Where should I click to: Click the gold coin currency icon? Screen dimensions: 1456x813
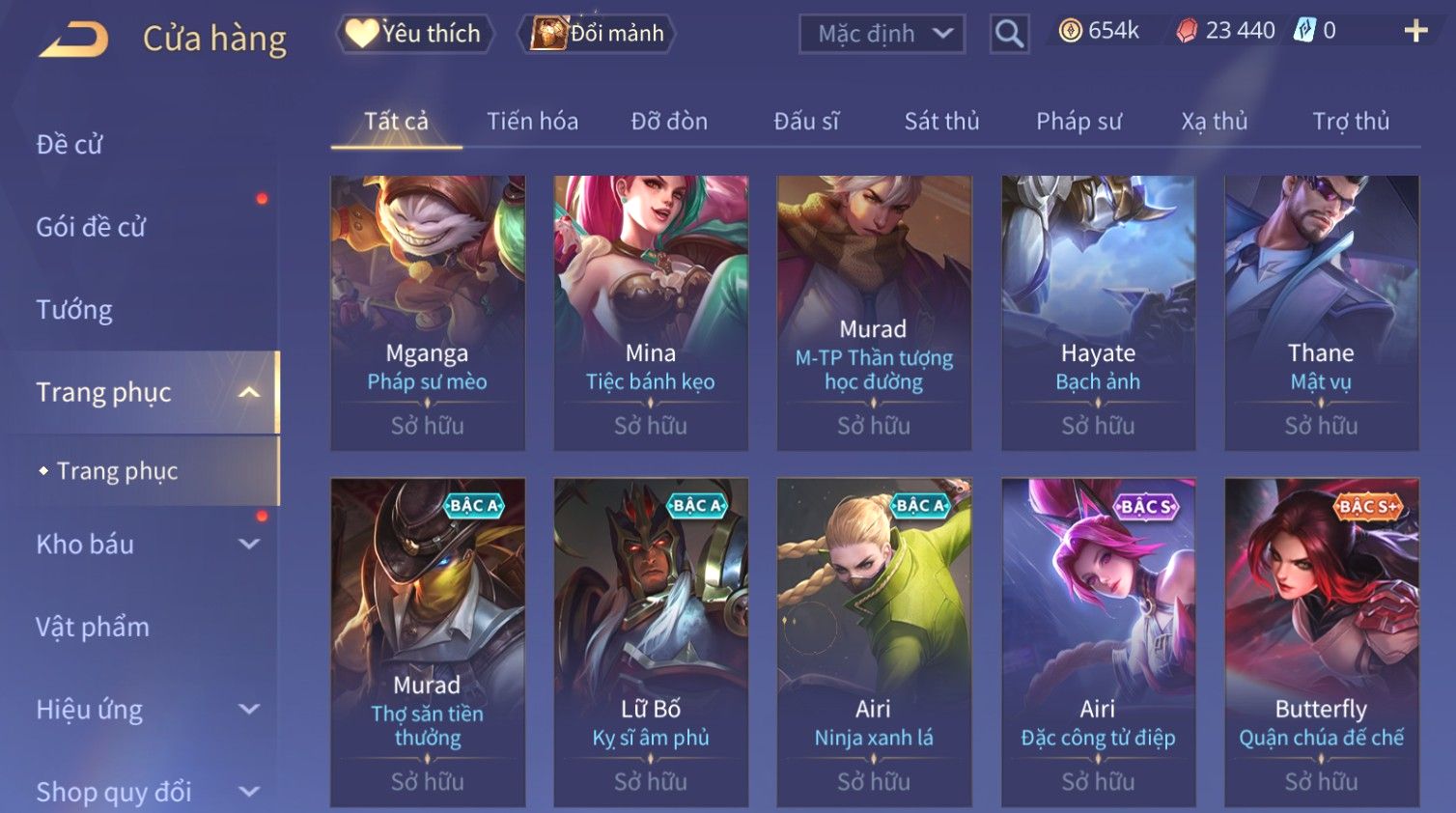(1070, 31)
